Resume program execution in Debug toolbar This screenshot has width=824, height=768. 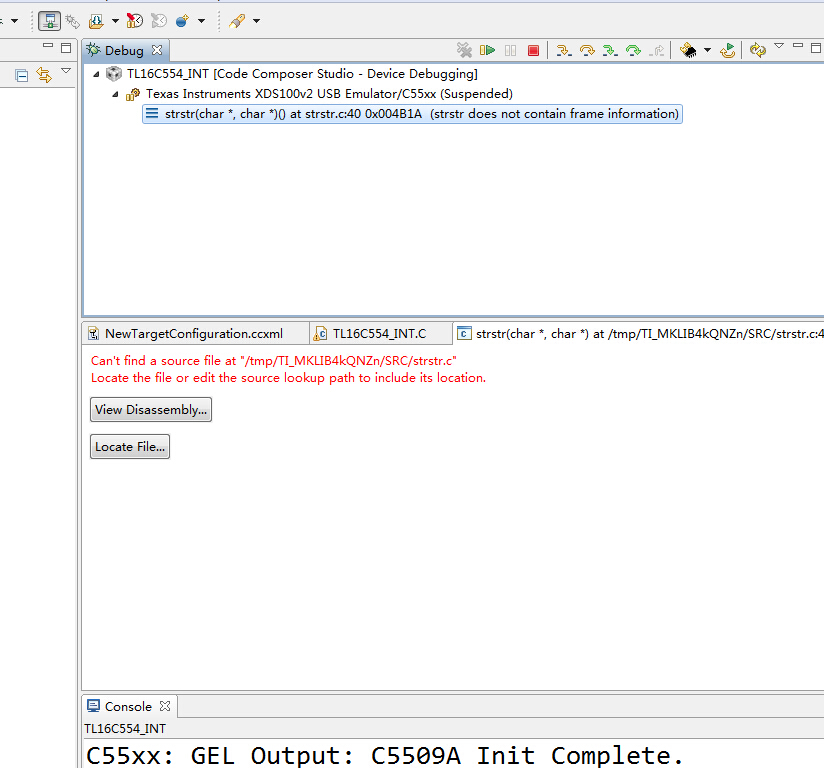[487, 50]
